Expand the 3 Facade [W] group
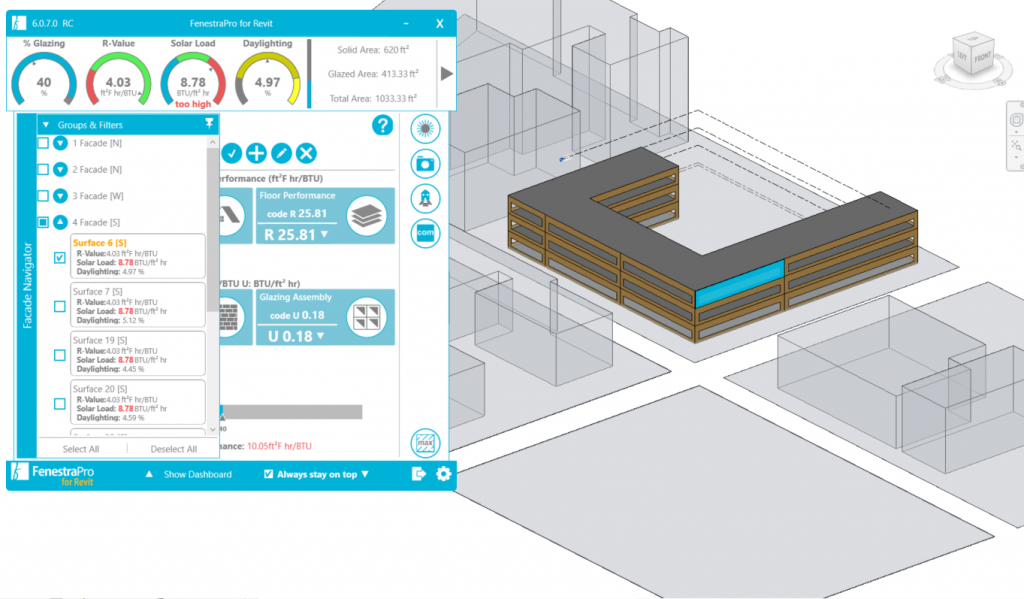The image size is (1024, 599). pyautogui.click(x=60, y=195)
